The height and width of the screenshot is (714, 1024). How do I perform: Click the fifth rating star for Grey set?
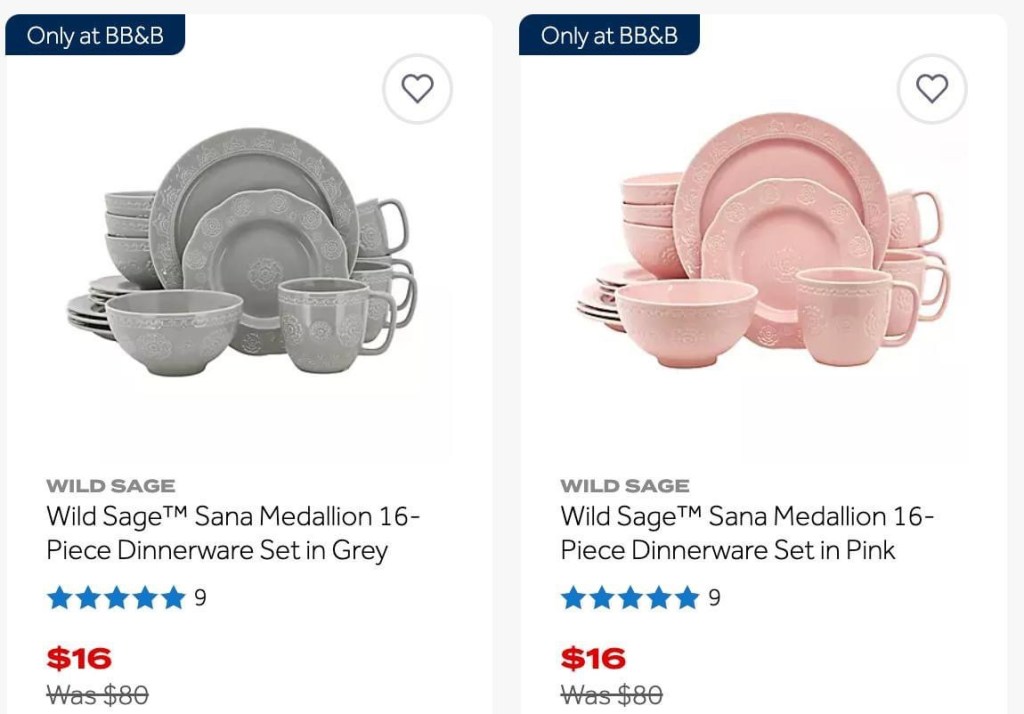tap(174, 598)
